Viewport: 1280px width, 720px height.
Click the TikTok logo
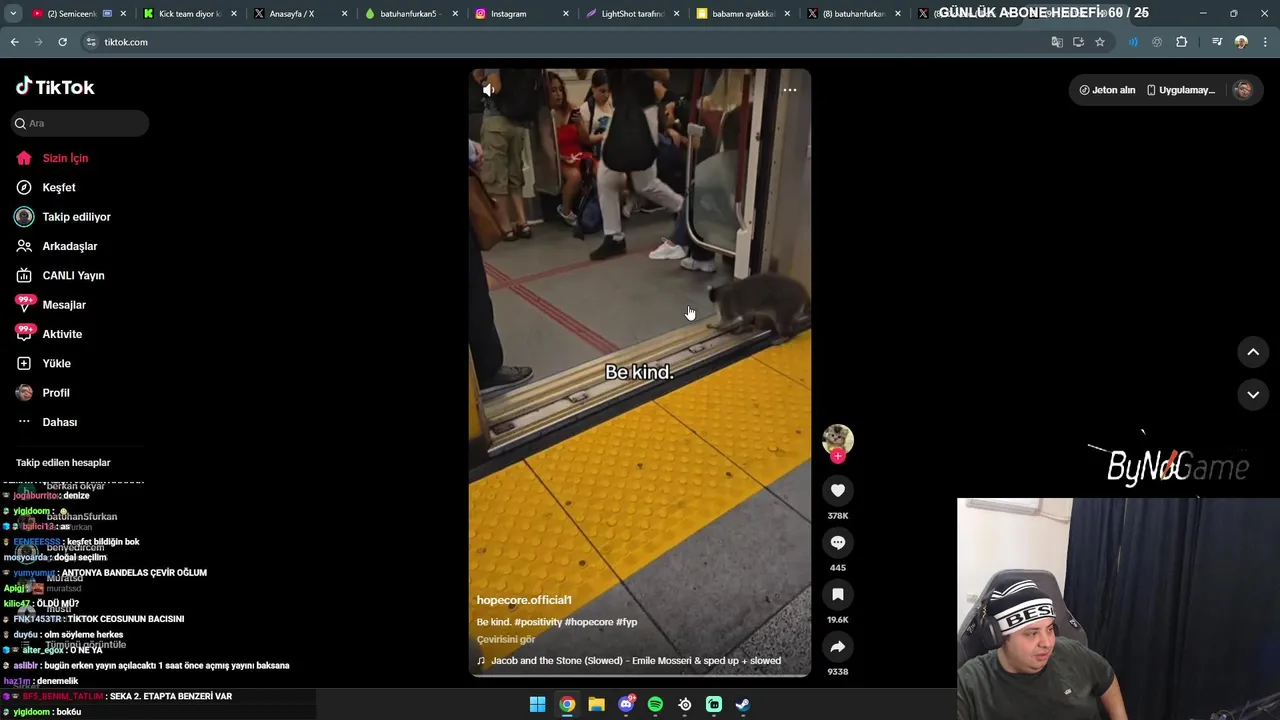click(55, 87)
